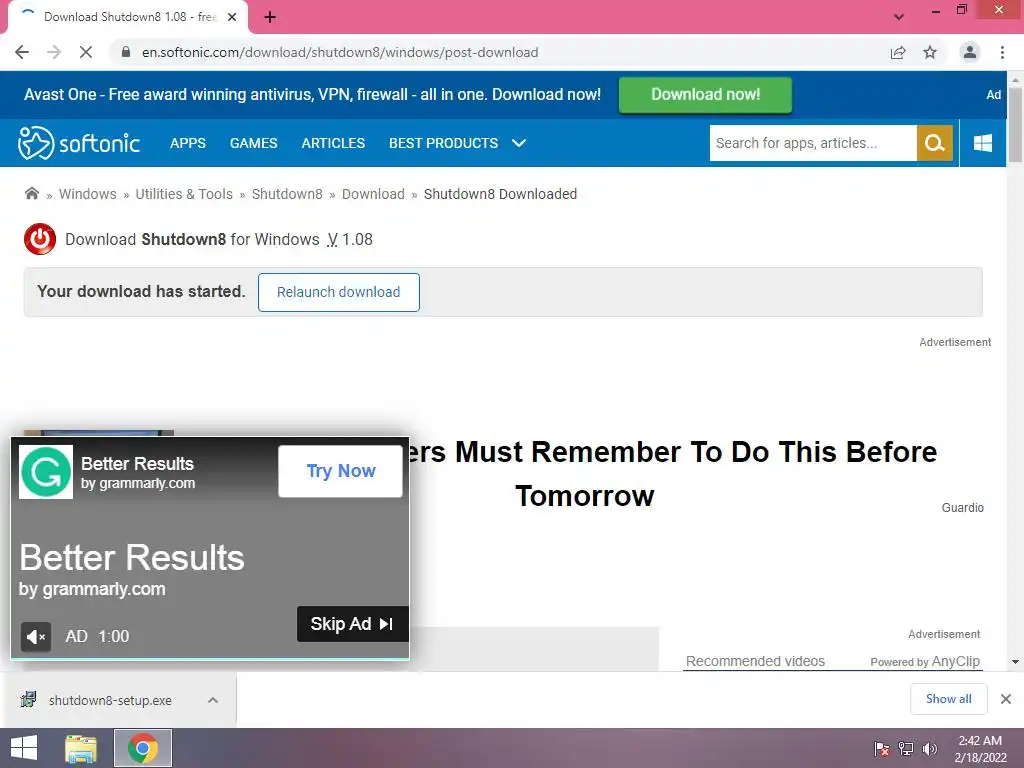The height and width of the screenshot is (768, 1024).
Task: Go to home via breadcrumb house icon
Action: pyautogui.click(x=31, y=193)
